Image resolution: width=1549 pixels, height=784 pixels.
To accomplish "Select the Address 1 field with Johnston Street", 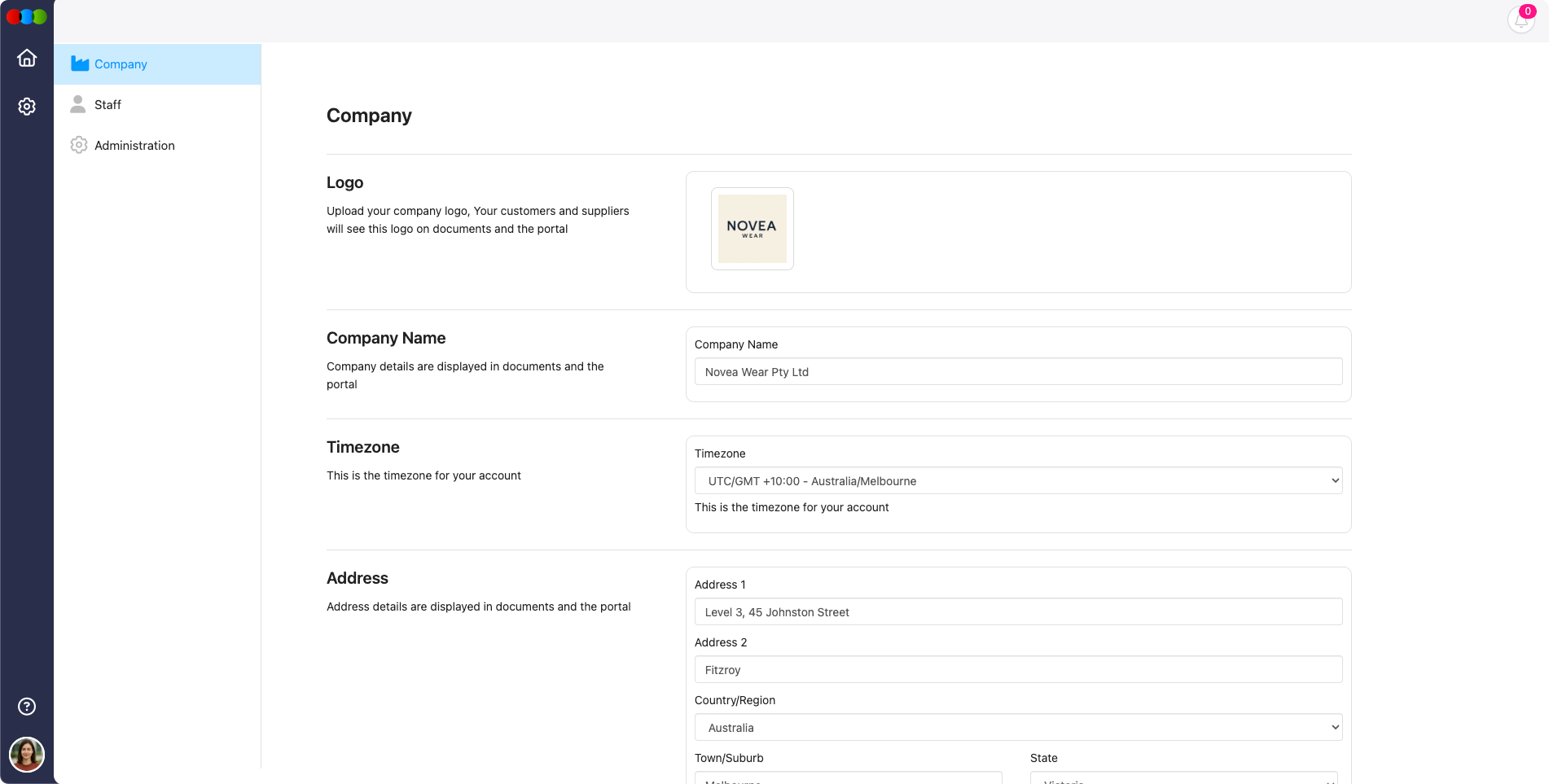I will pyautogui.click(x=1017, y=611).
